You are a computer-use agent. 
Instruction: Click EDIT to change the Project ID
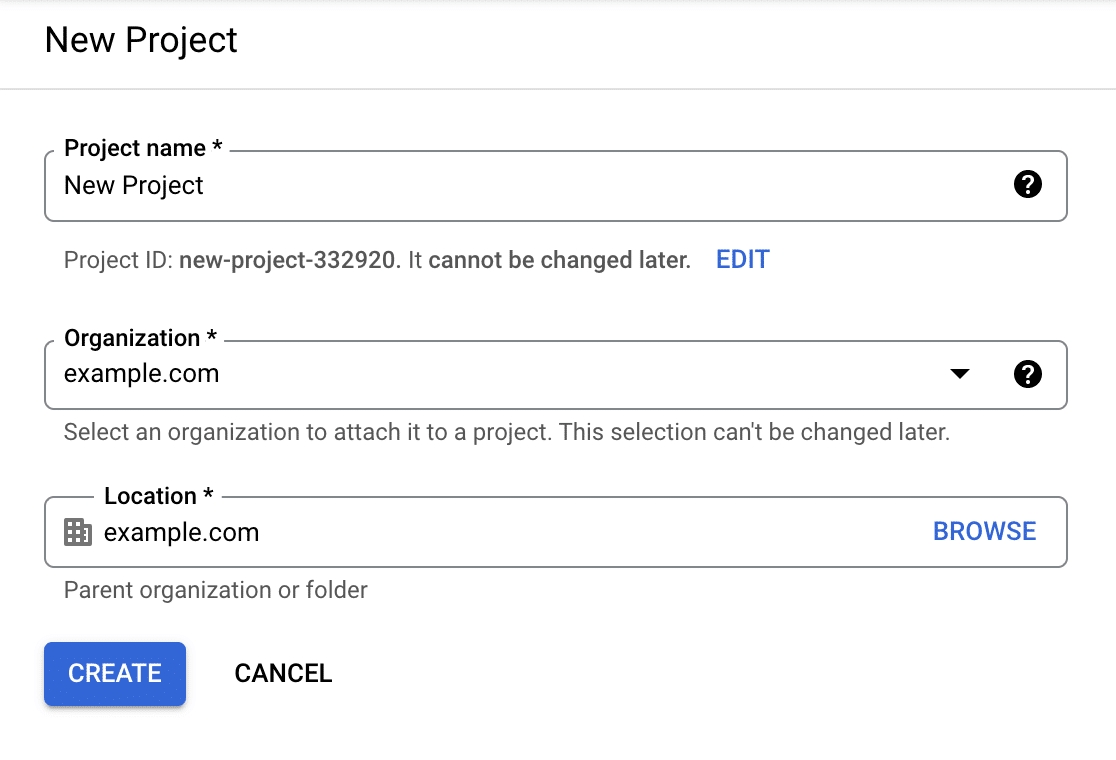[x=742, y=260]
